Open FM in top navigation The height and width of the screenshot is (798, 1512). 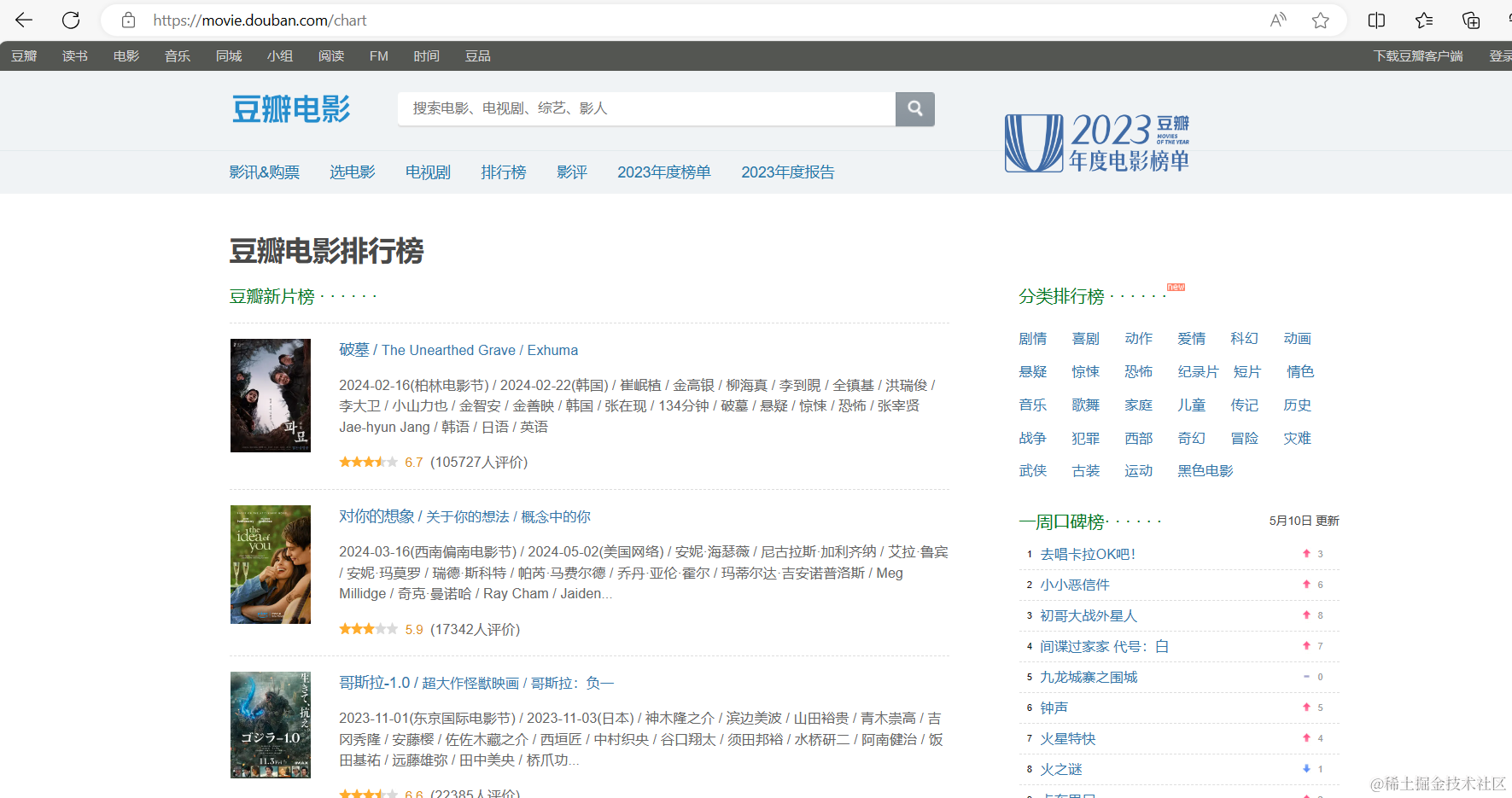point(379,56)
